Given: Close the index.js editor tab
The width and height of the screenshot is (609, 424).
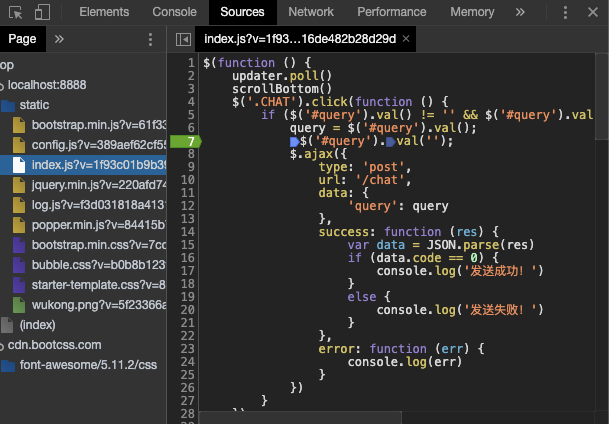Looking at the screenshot, I should (406, 39).
